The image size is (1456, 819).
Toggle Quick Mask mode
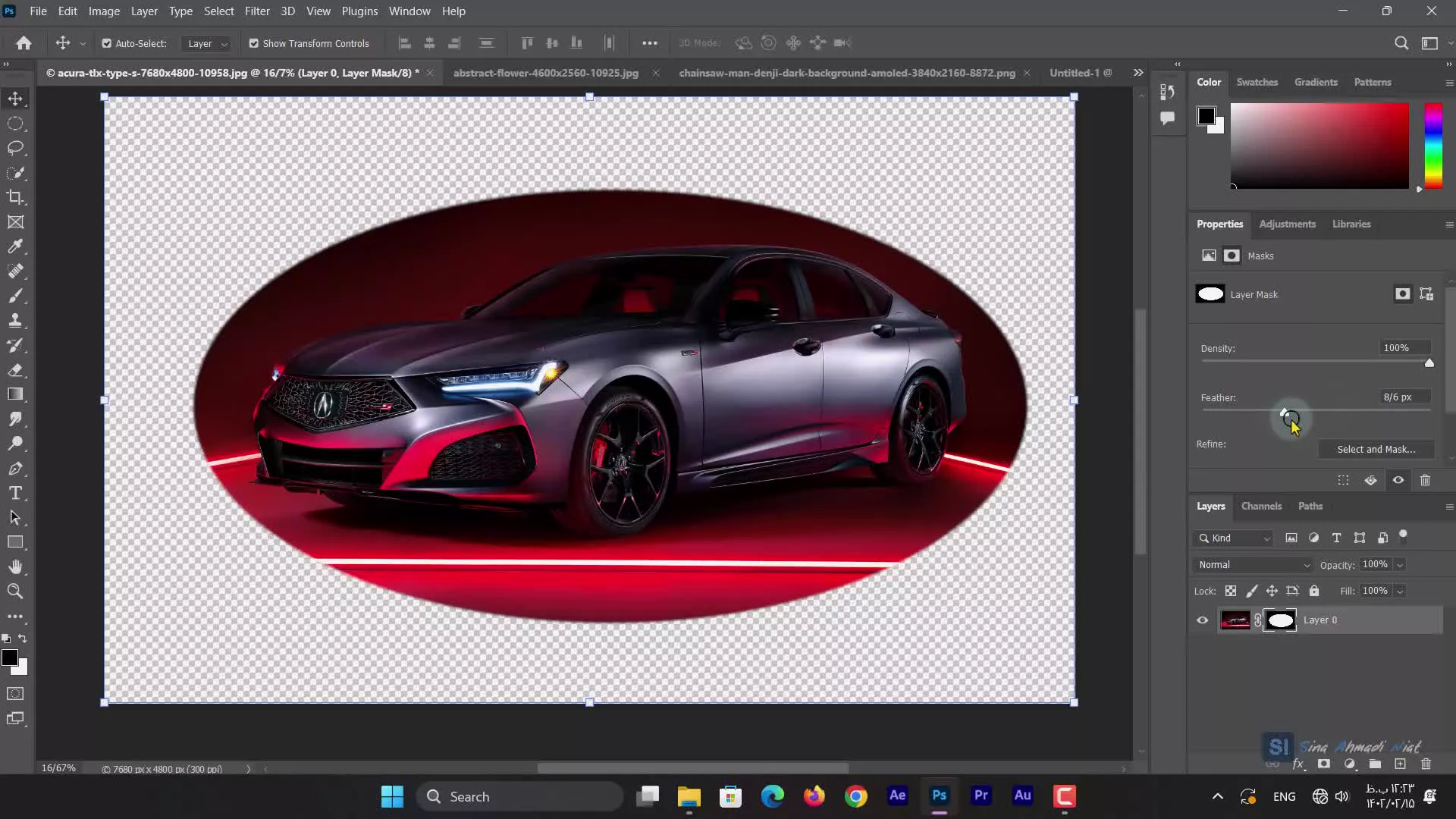(x=15, y=693)
